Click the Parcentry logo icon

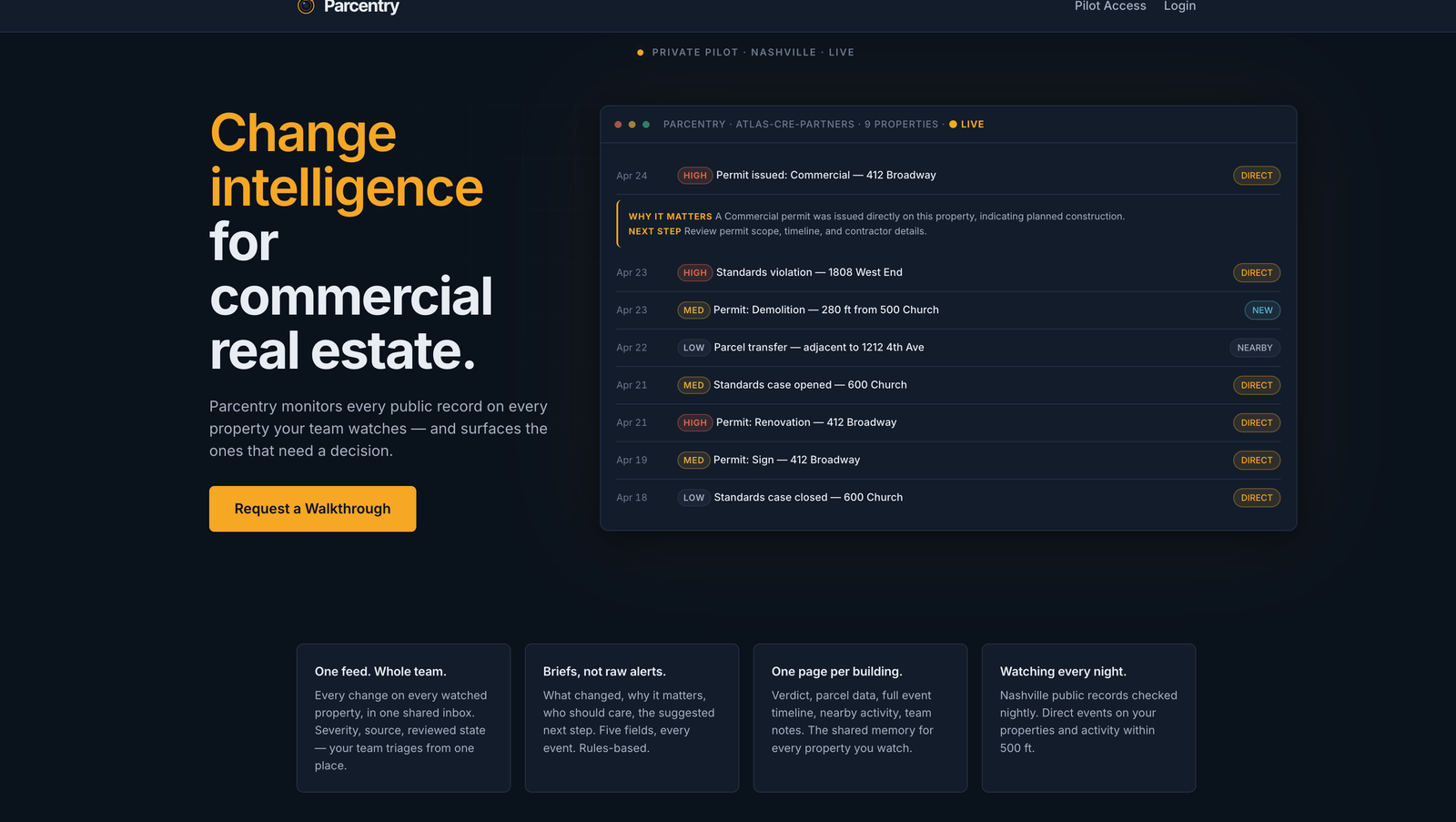point(306,6)
